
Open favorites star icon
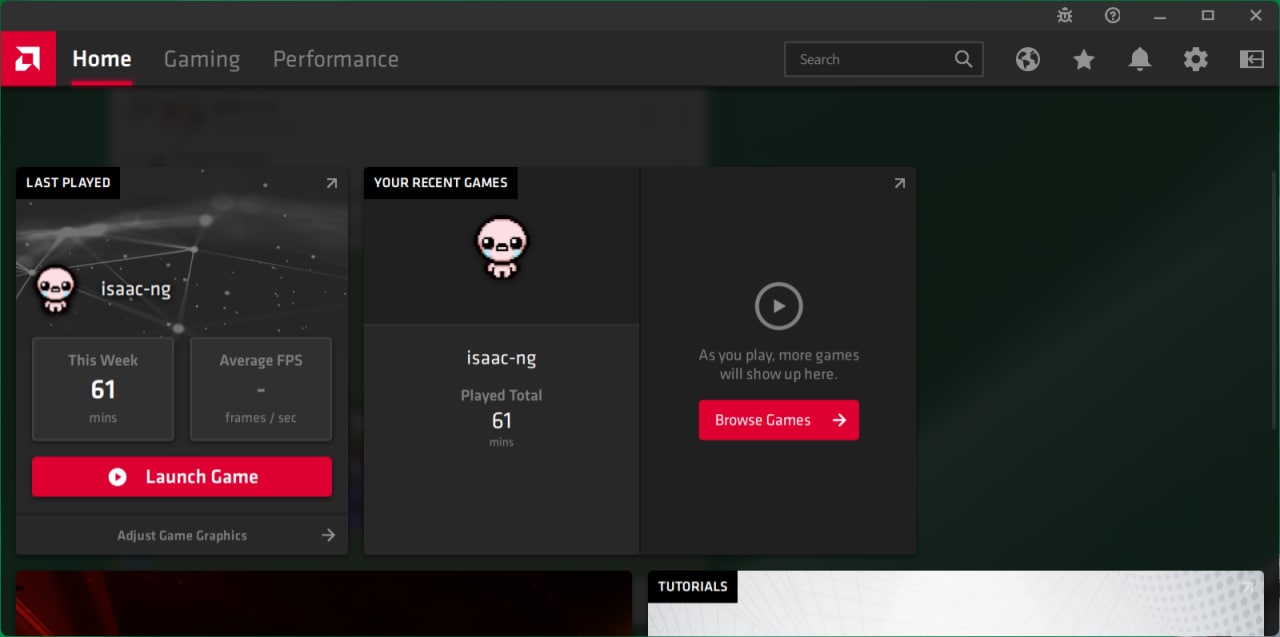[1084, 59]
